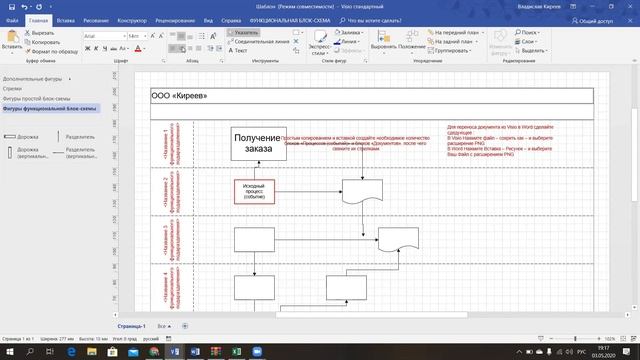This screenshot has width=640, height=360.
Task: Toggle align text bottom
Action: pos(190,36)
